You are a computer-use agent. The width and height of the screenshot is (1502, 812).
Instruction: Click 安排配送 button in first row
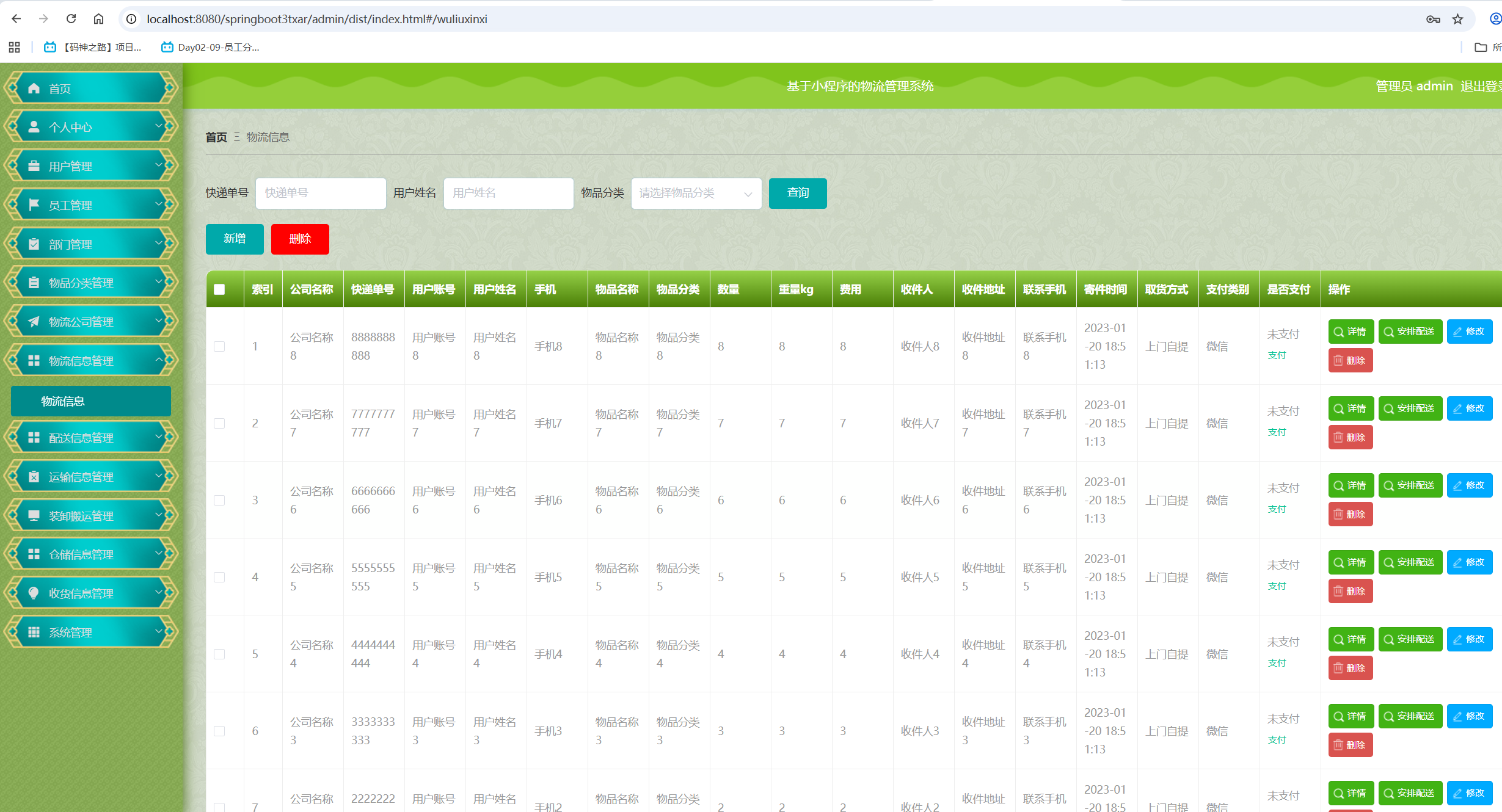[1410, 332]
